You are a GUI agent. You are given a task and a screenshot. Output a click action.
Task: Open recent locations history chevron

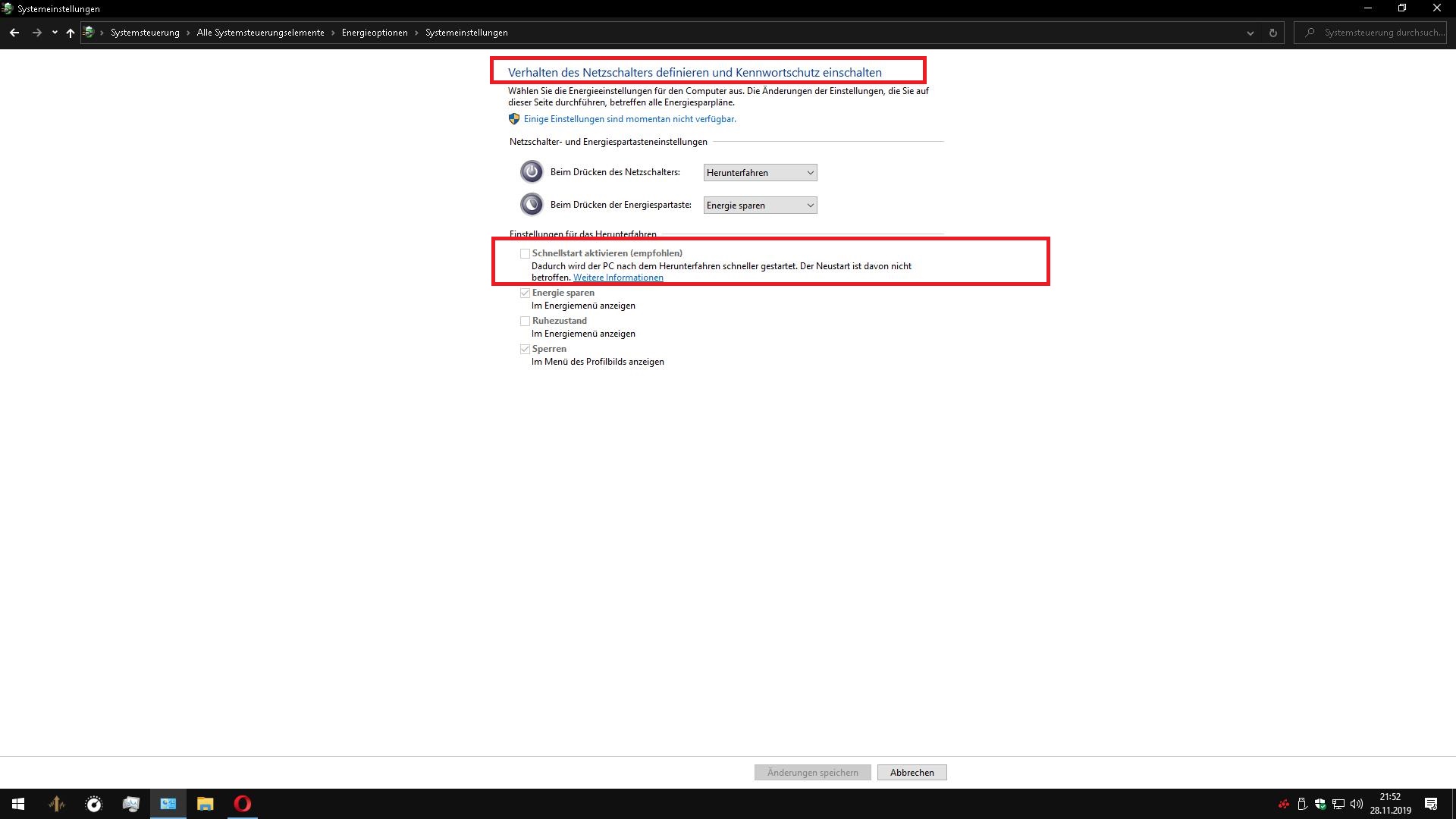tap(55, 33)
